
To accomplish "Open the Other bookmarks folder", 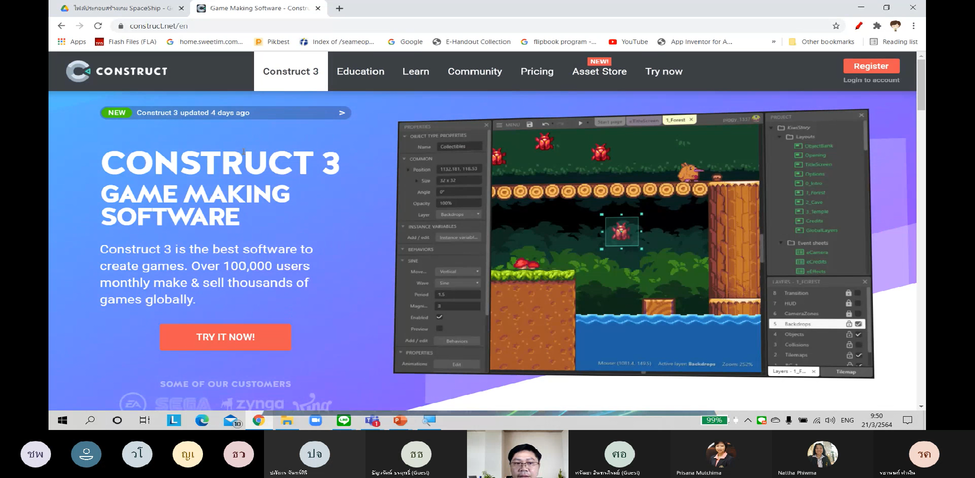I will point(821,42).
